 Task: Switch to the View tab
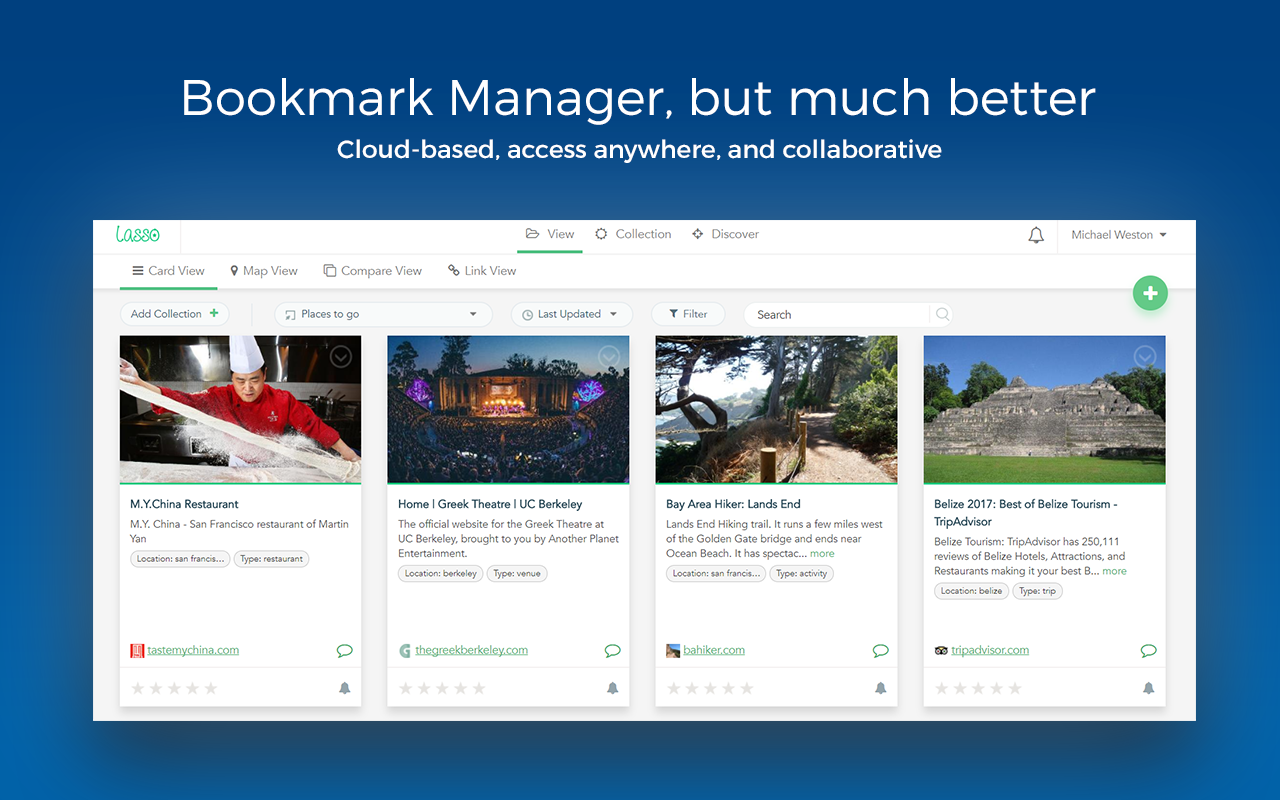point(550,234)
